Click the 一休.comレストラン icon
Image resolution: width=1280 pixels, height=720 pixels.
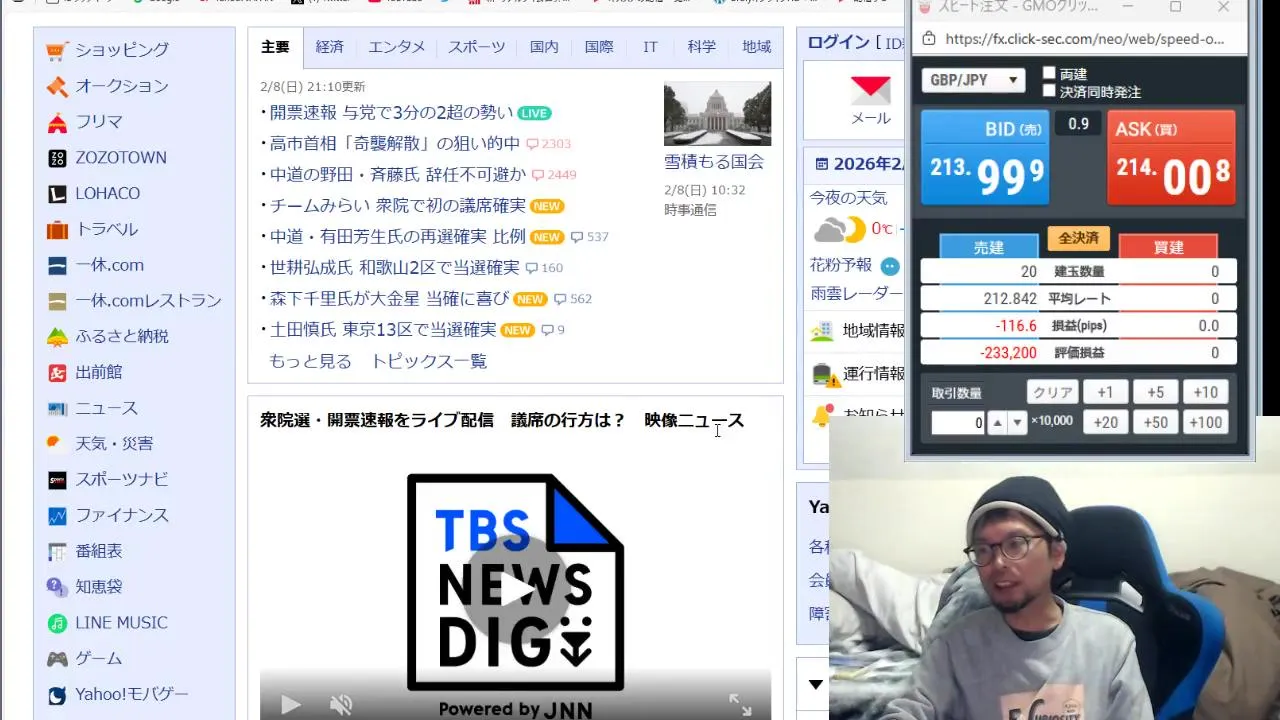[x=57, y=301]
